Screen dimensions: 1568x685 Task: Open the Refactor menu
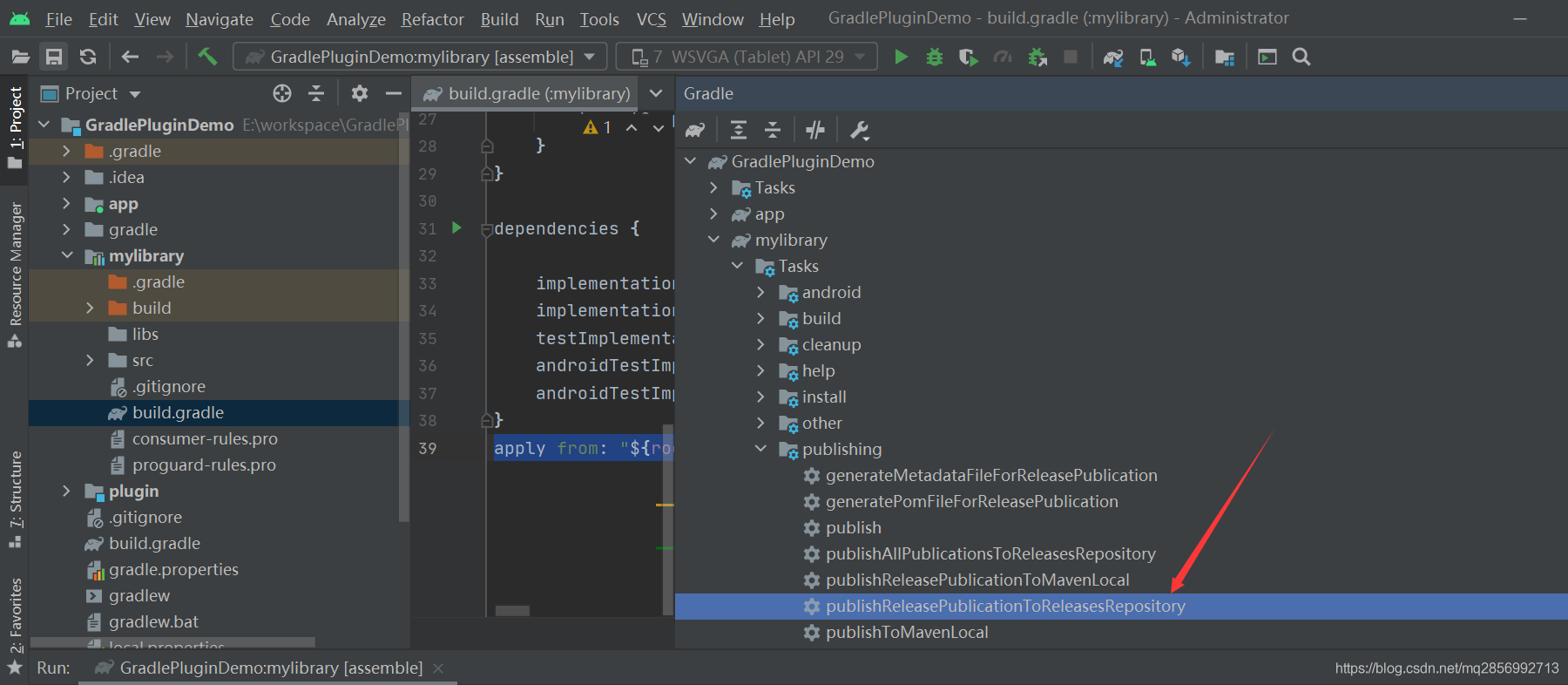pos(432,19)
